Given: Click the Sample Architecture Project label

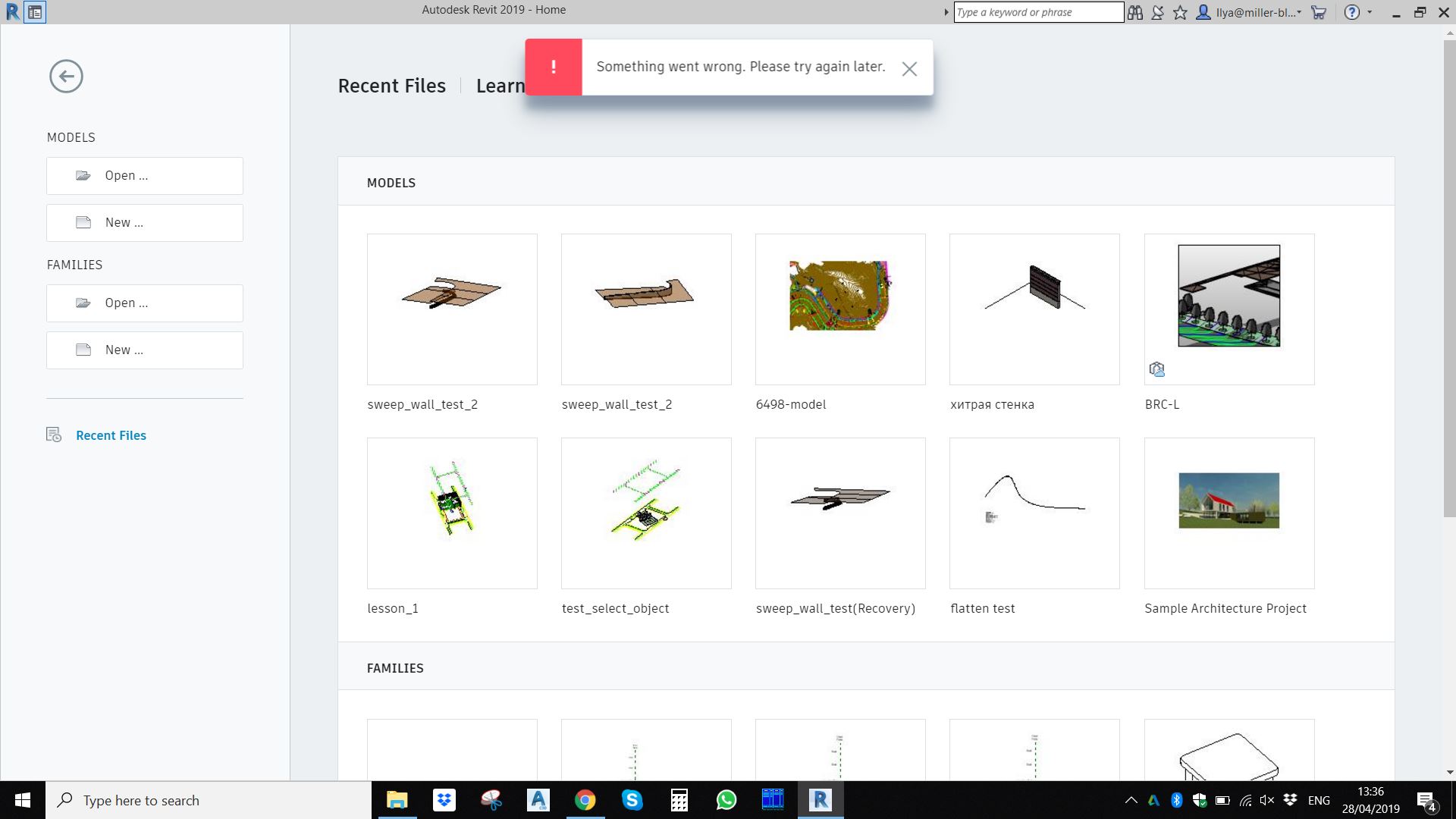Looking at the screenshot, I should click(x=1225, y=609).
